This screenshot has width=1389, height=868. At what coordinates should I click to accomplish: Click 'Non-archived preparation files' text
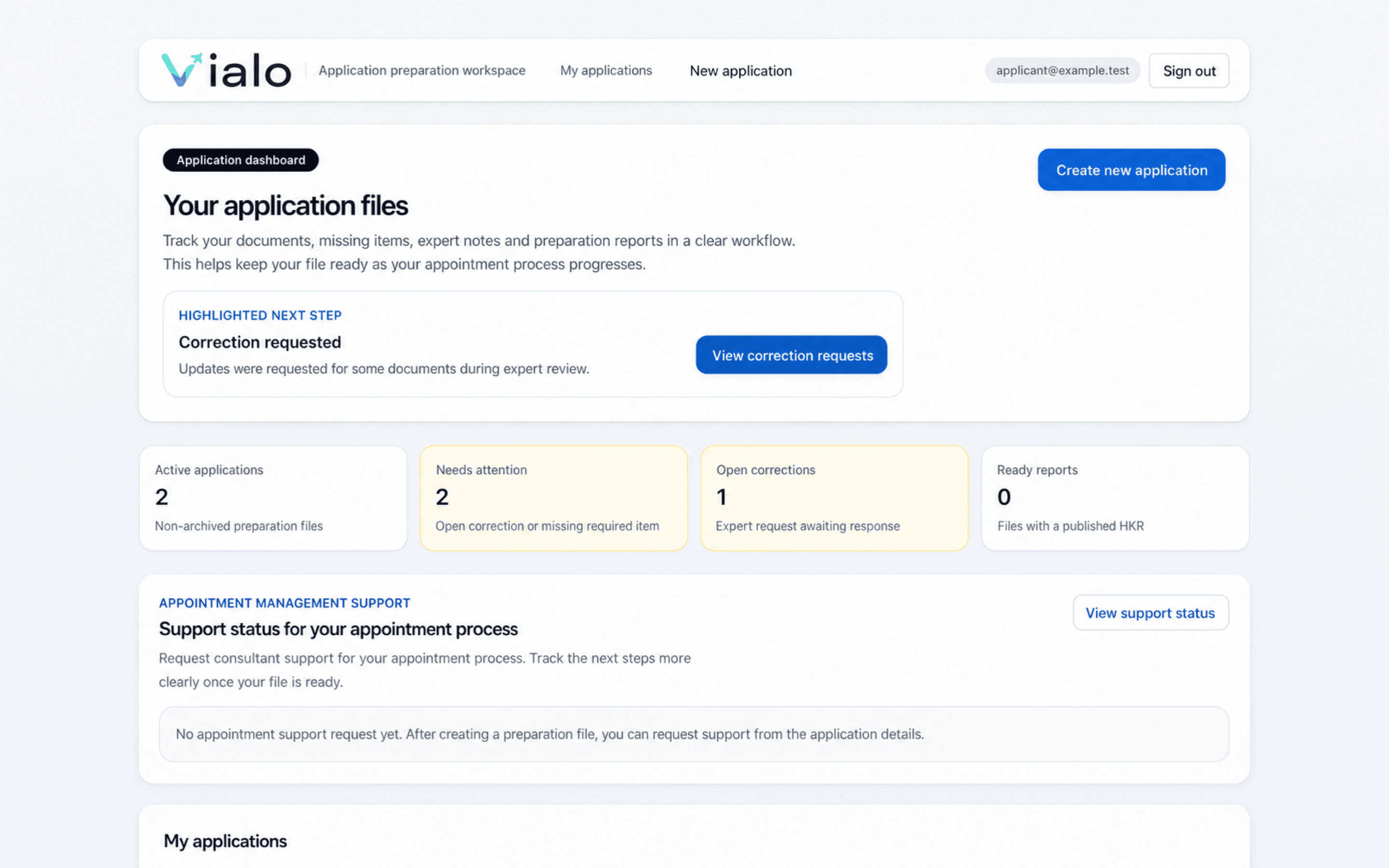pos(239,526)
